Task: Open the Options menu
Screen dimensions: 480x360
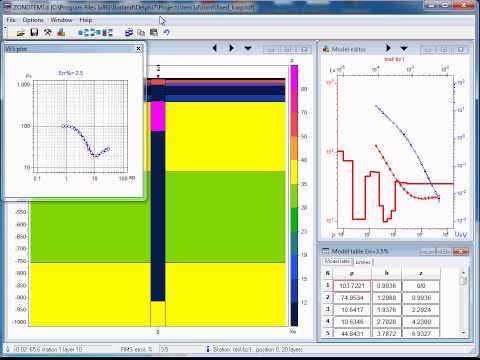Action: click(x=33, y=20)
